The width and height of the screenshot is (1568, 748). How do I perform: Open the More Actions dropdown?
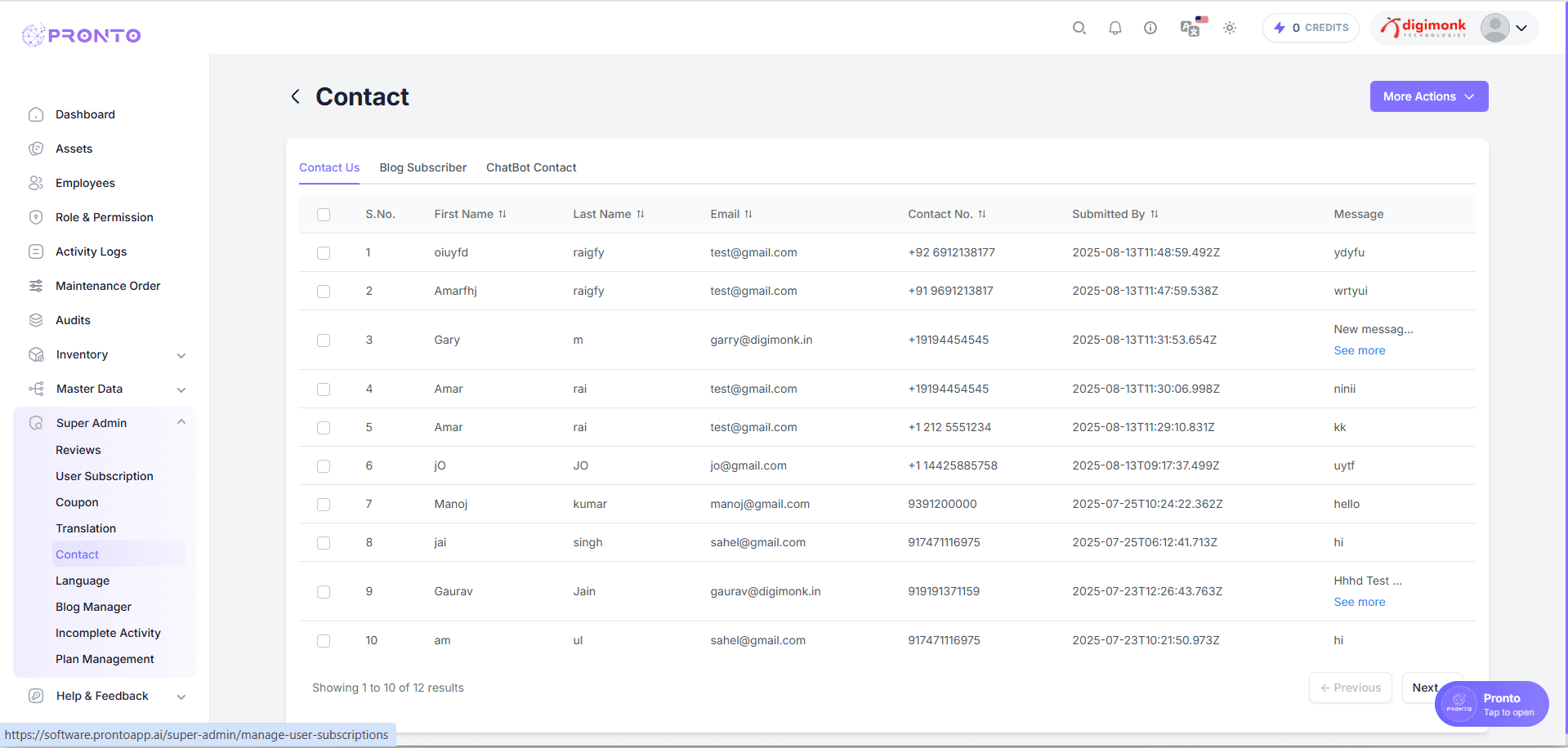click(x=1428, y=96)
